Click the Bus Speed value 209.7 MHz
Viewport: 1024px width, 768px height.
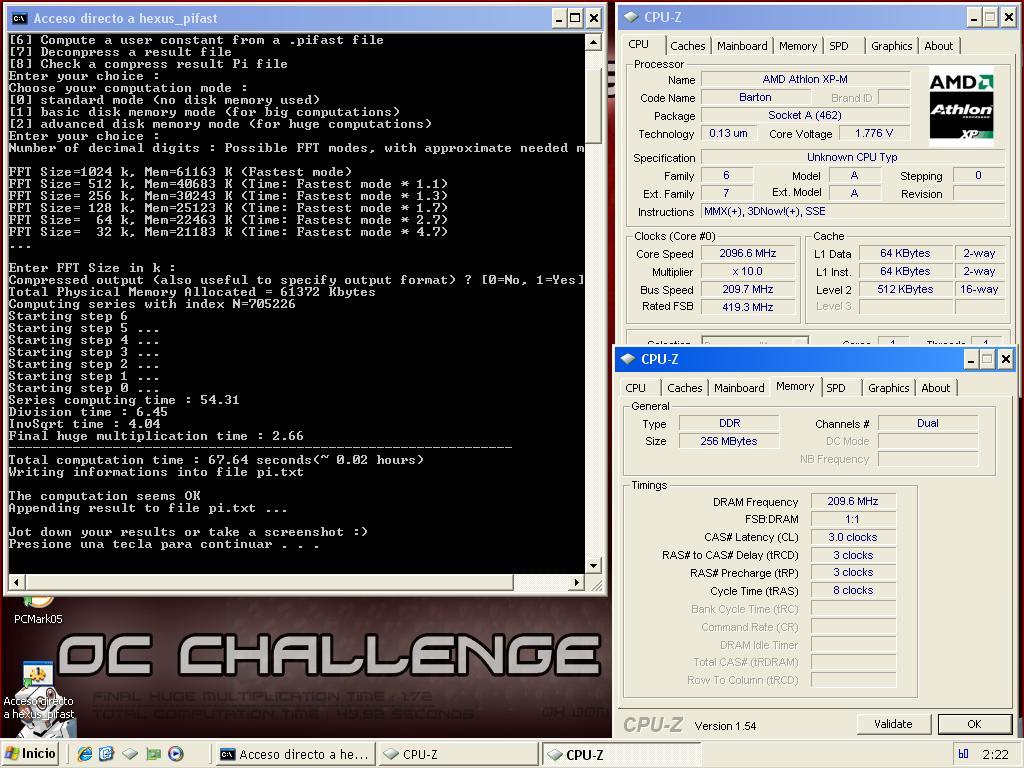(x=748, y=289)
